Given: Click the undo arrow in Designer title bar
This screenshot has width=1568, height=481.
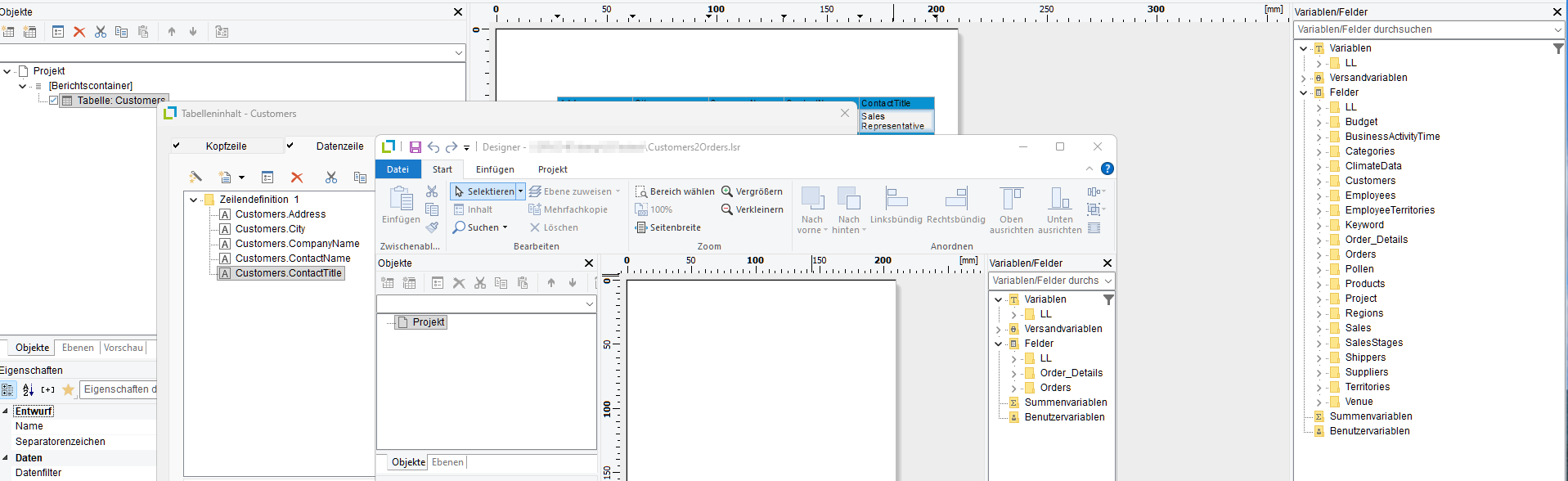Looking at the screenshot, I should [434, 147].
